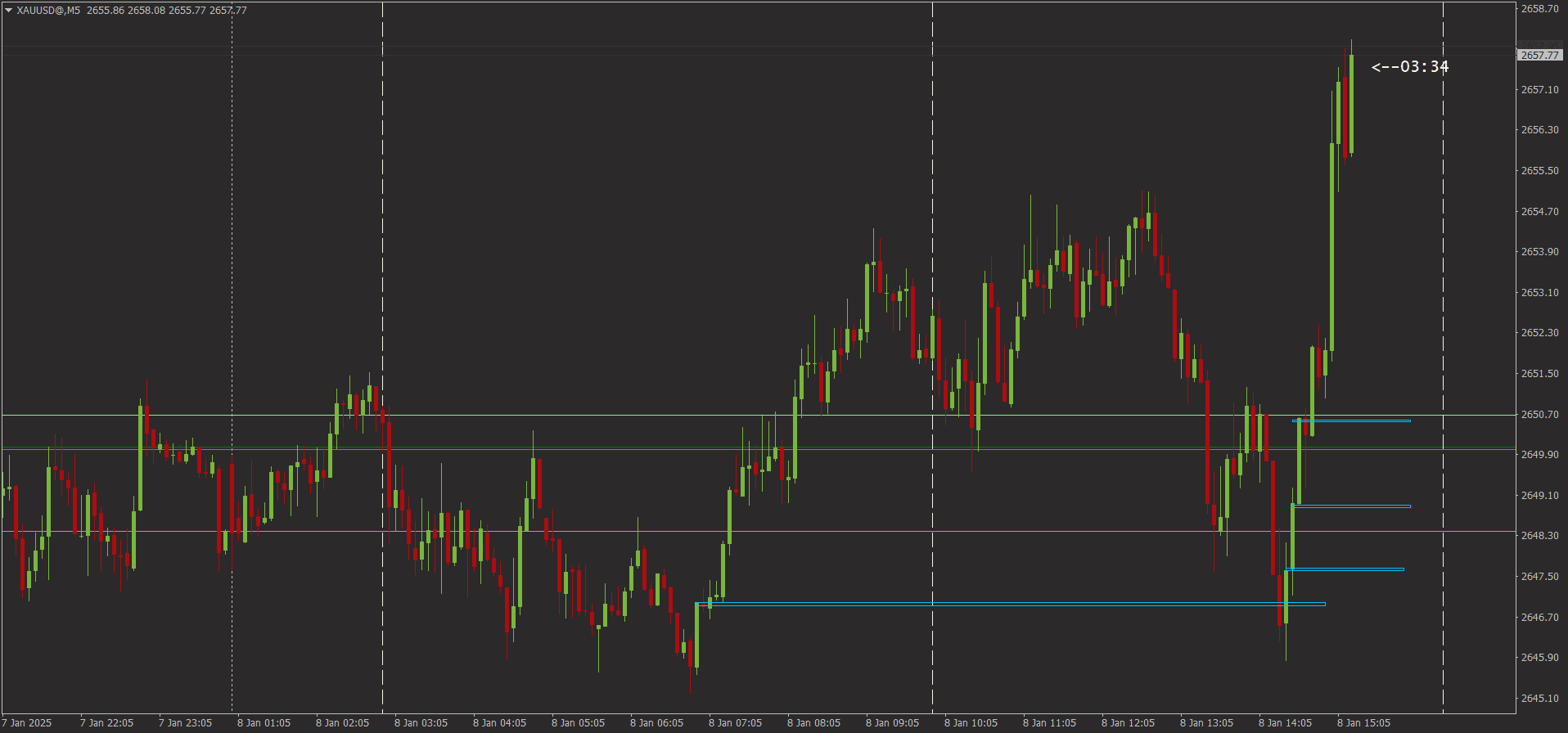Click the 8 Jan 09:05 time label
Viewport: 1568px width, 733px height.
892,723
